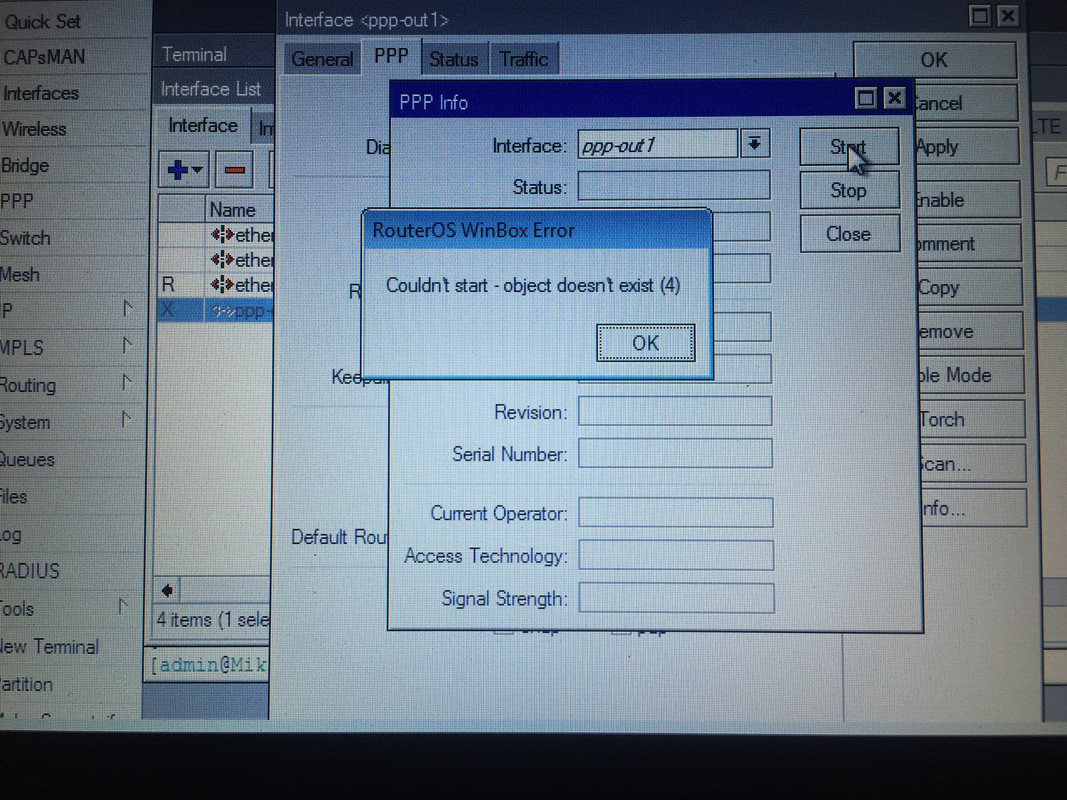Open Interfaces in sidebar
The image size is (1067, 800).
coord(41,93)
